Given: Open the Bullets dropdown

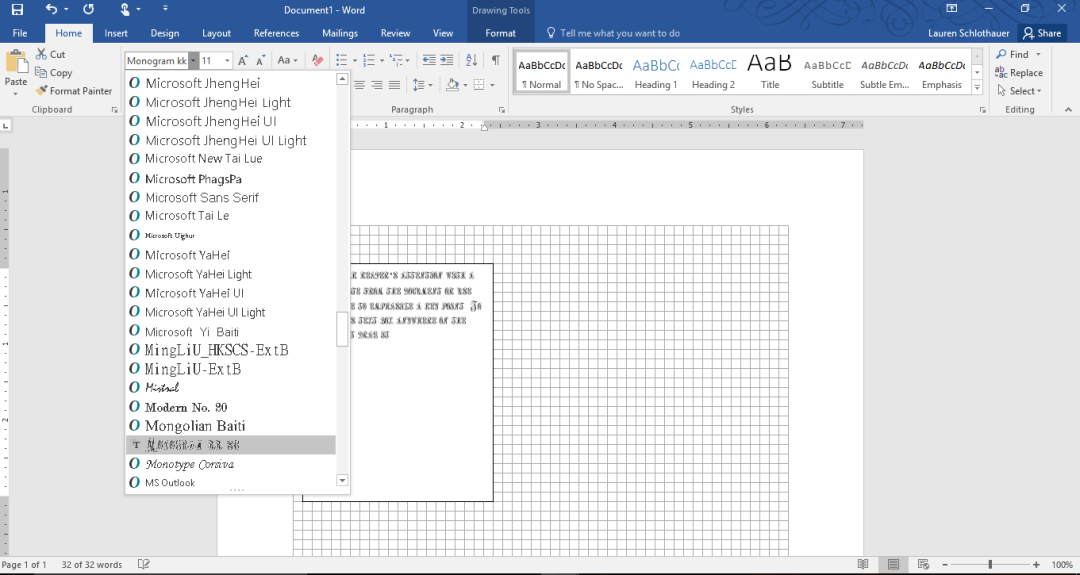Looking at the screenshot, I should [x=355, y=61].
